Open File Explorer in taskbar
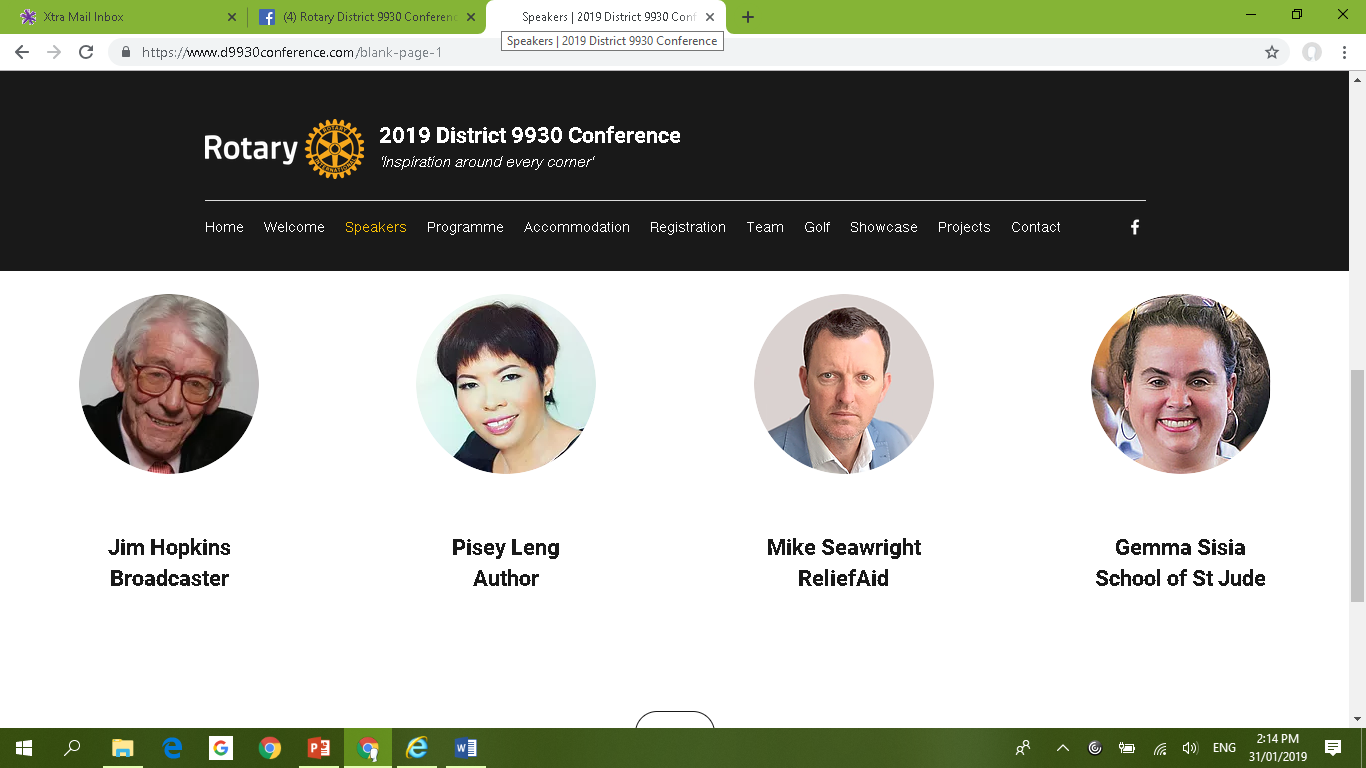1366x768 pixels. point(123,748)
